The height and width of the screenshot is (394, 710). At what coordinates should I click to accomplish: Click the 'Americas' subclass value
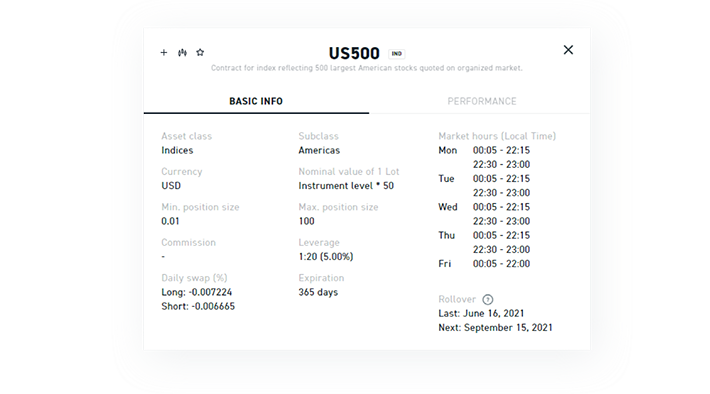coord(319,150)
